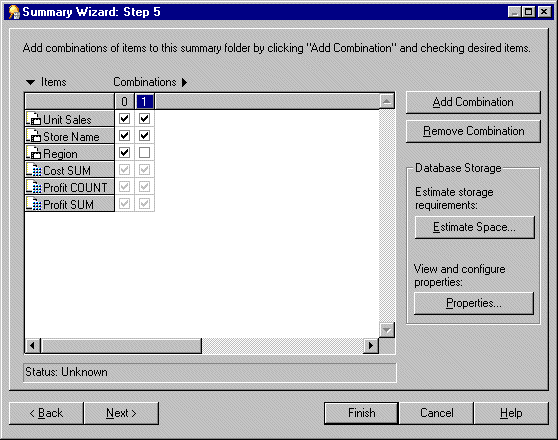Image resolution: width=558 pixels, height=440 pixels.
Task: Click Profit COUNT checkbox in combination 1
Action: (x=144, y=187)
